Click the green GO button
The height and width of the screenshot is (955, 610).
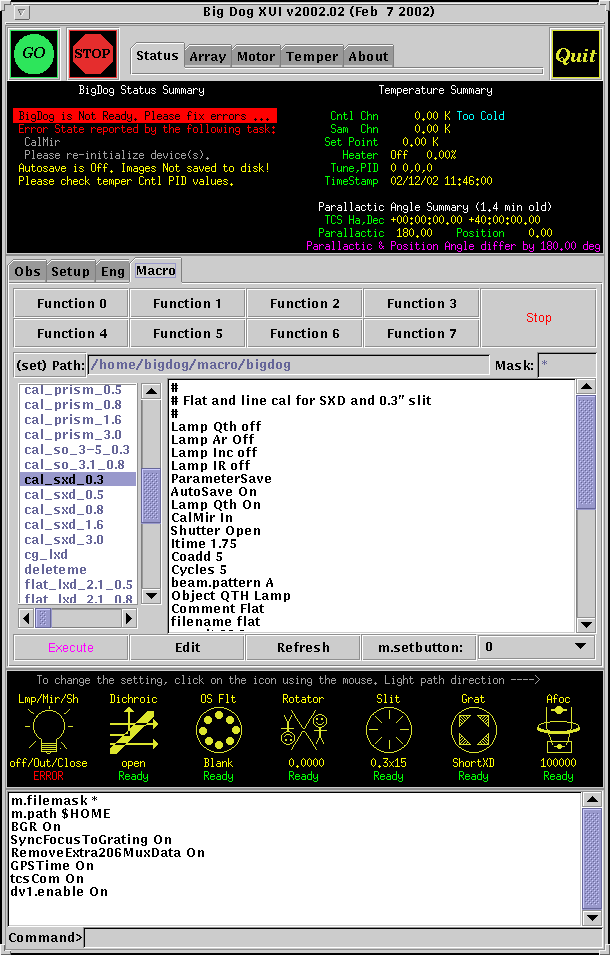point(35,54)
